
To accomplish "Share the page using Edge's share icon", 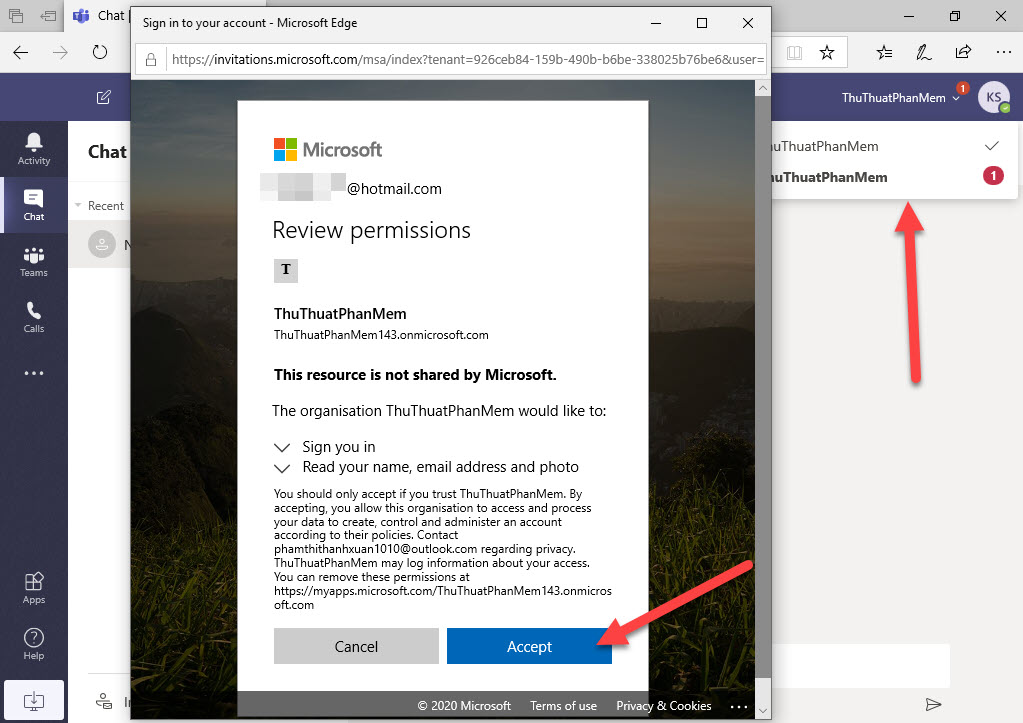I will click(962, 52).
